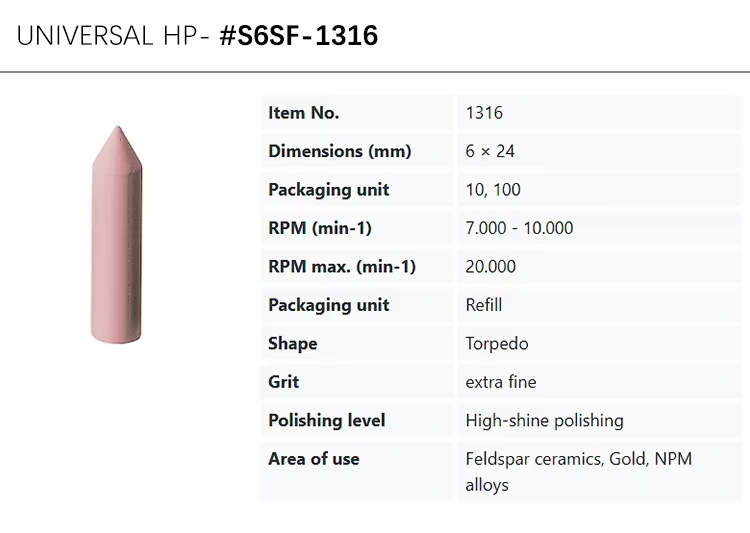Click the Feldspar ceramics, Gold, NPM alloys text

[578, 472]
